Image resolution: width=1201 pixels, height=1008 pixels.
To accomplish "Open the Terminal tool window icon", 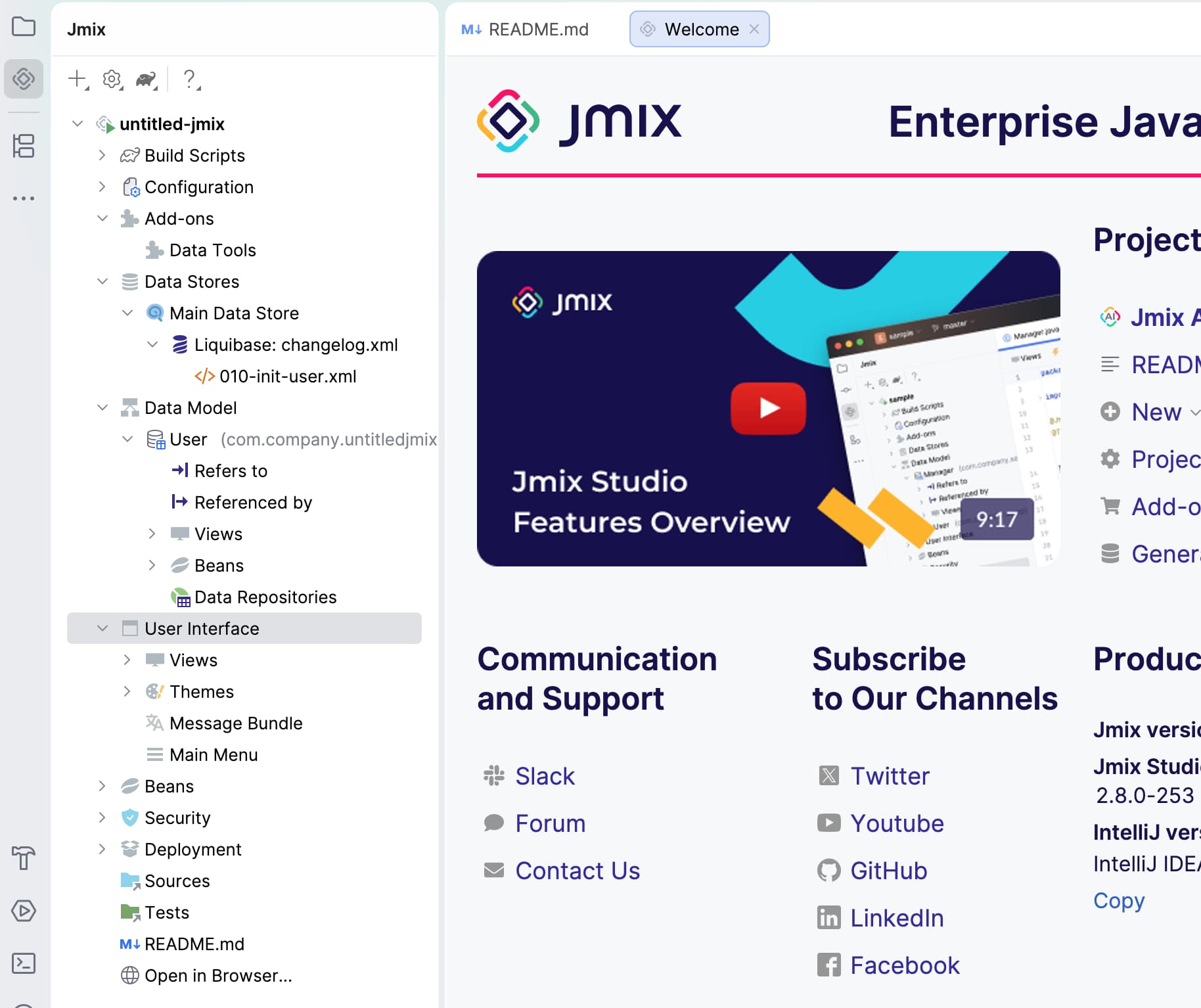I will tap(24, 963).
